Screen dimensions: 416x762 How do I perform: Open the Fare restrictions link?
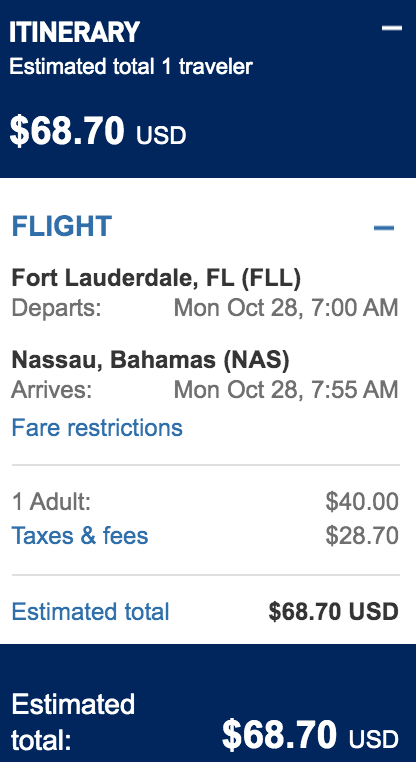click(97, 428)
